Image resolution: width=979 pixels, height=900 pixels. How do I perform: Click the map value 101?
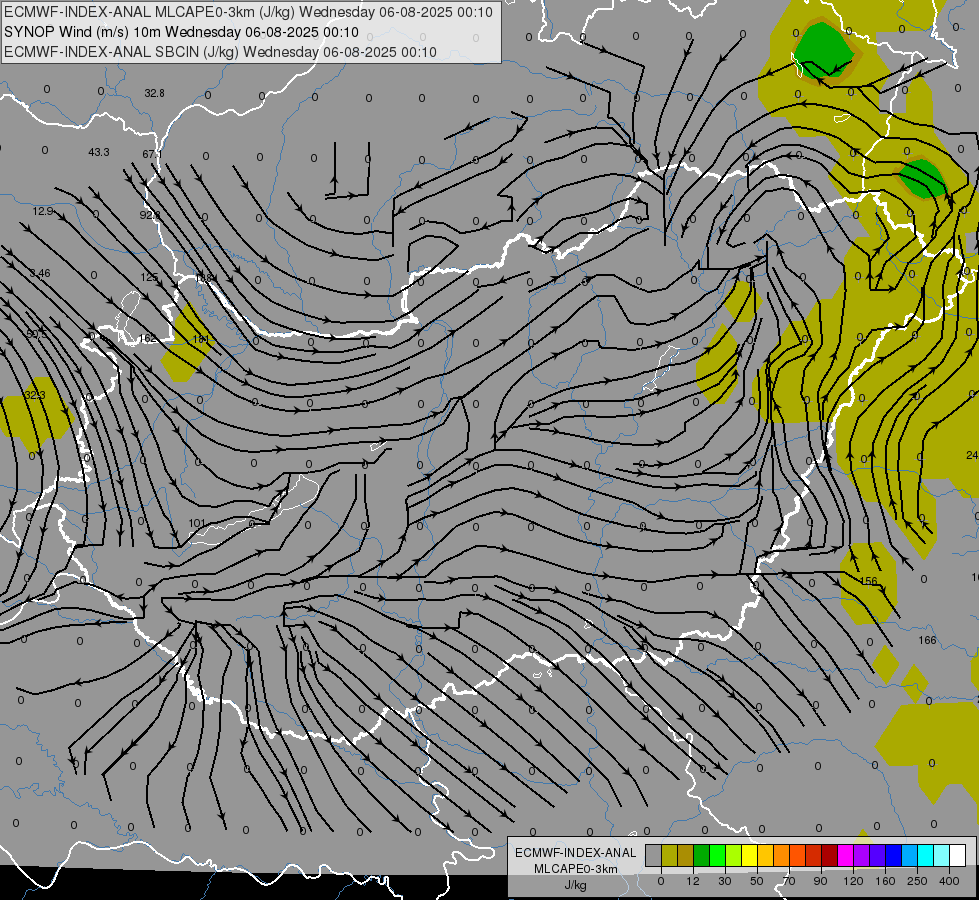point(197,523)
